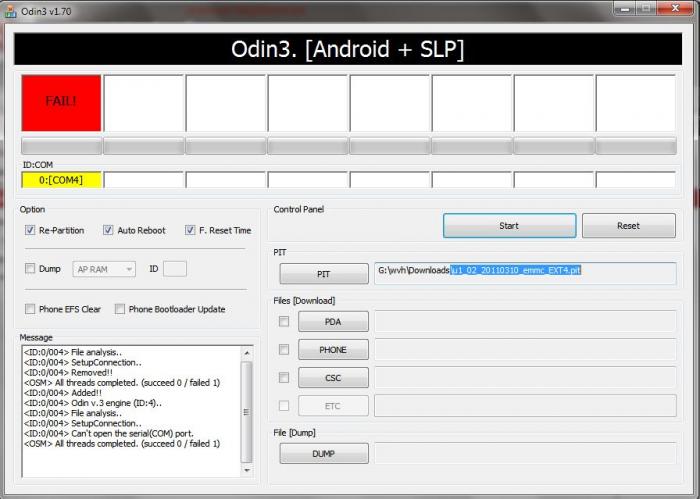700x499 pixels.
Task: Click the Message log scroll down arrow
Action: (x=246, y=470)
